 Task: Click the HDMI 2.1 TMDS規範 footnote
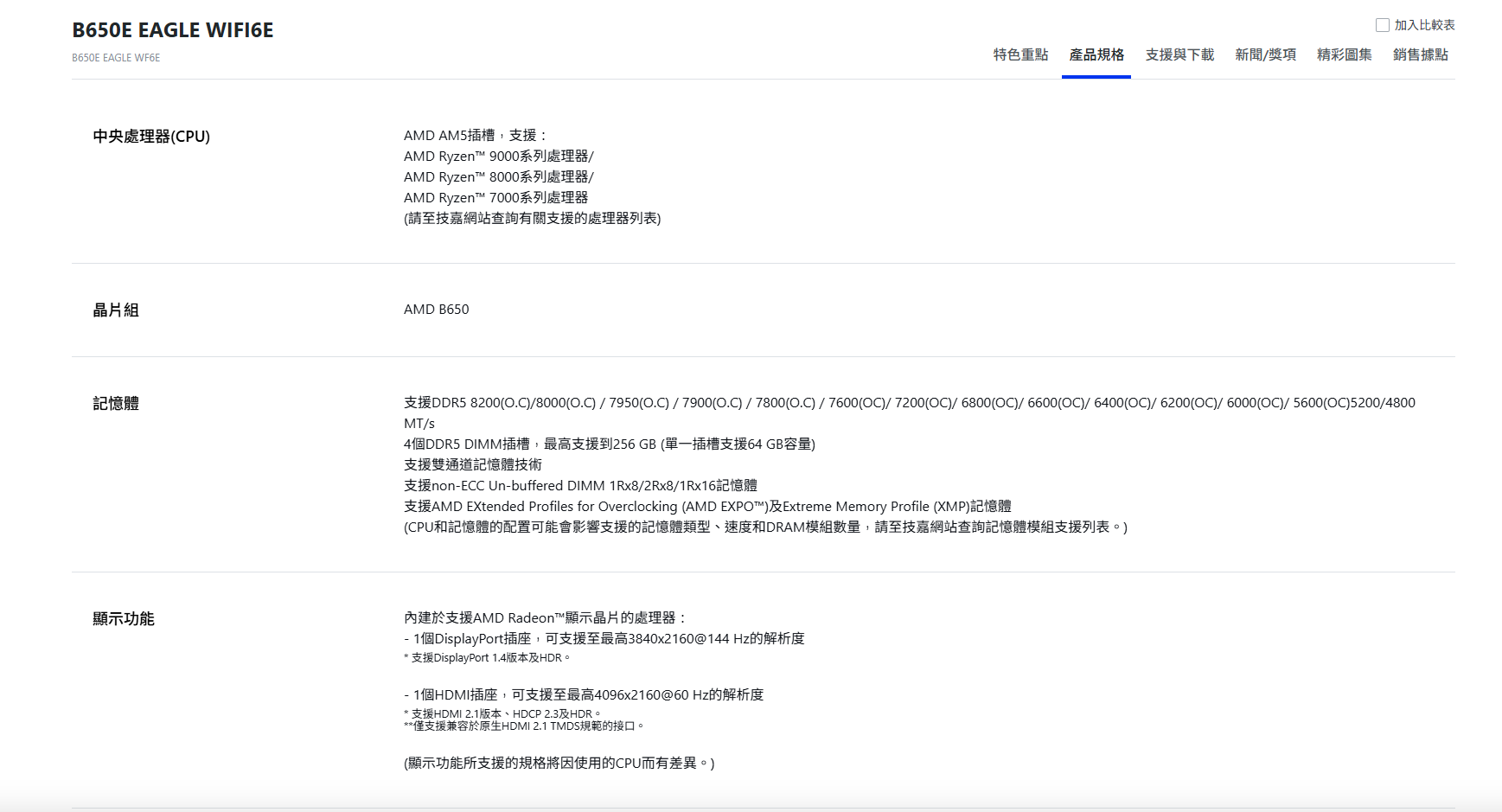click(524, 726)
